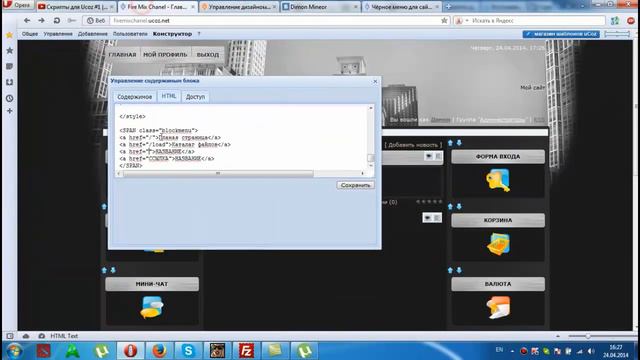
Task: Click the ВАЛЮТА block header
Action: (498, 284)
